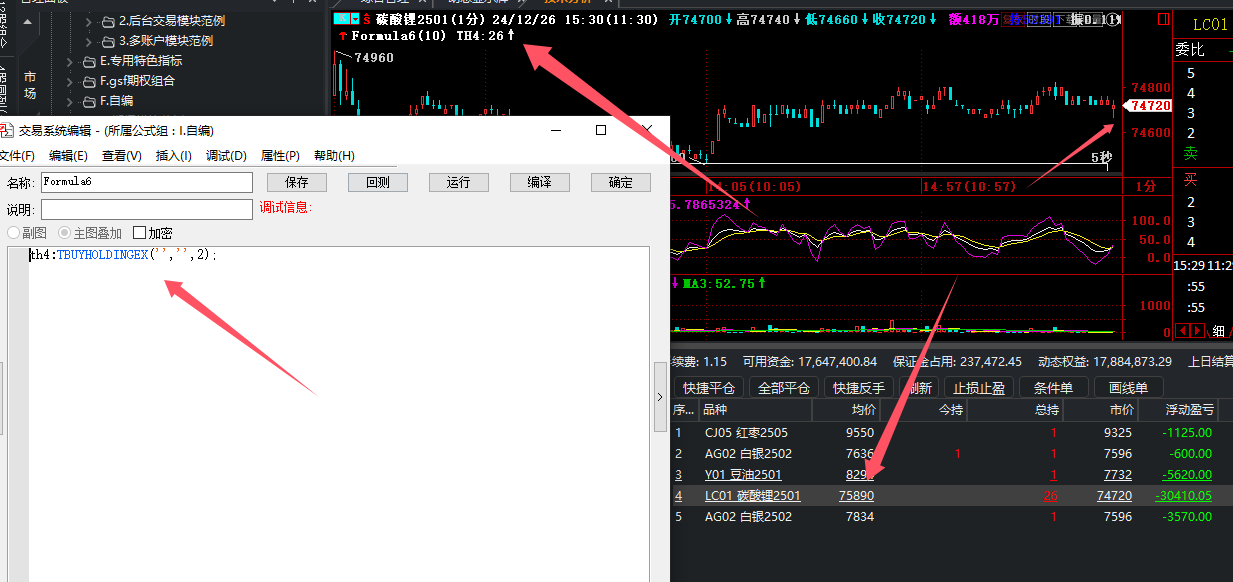This screenshot has width=1233, height=582.
Task: Select the LC01 碳酸锂2501 position row
Action: (x=951, y=496)
